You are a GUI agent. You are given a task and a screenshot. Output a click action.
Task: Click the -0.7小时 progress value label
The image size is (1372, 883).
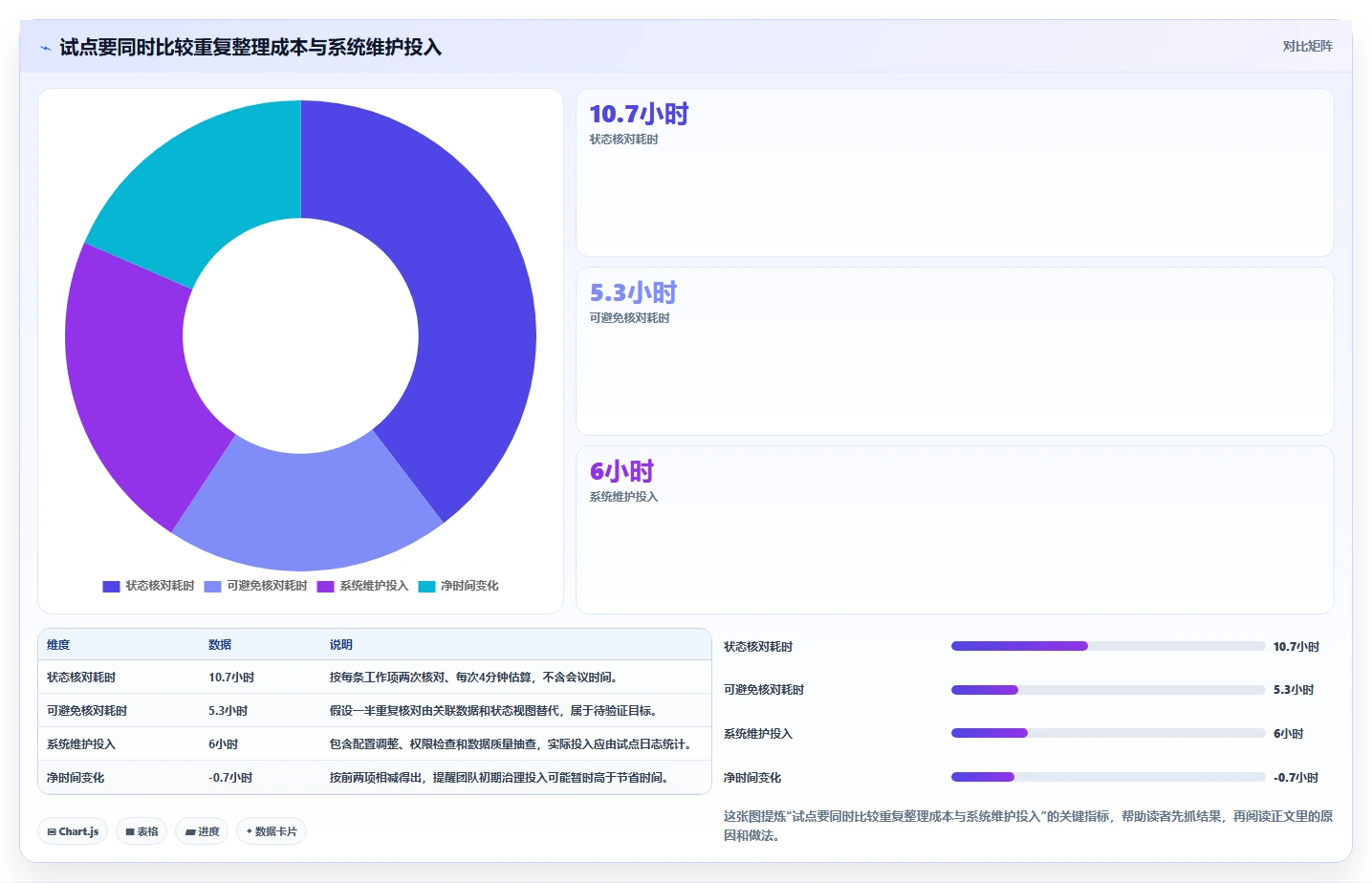(1296, 778)
